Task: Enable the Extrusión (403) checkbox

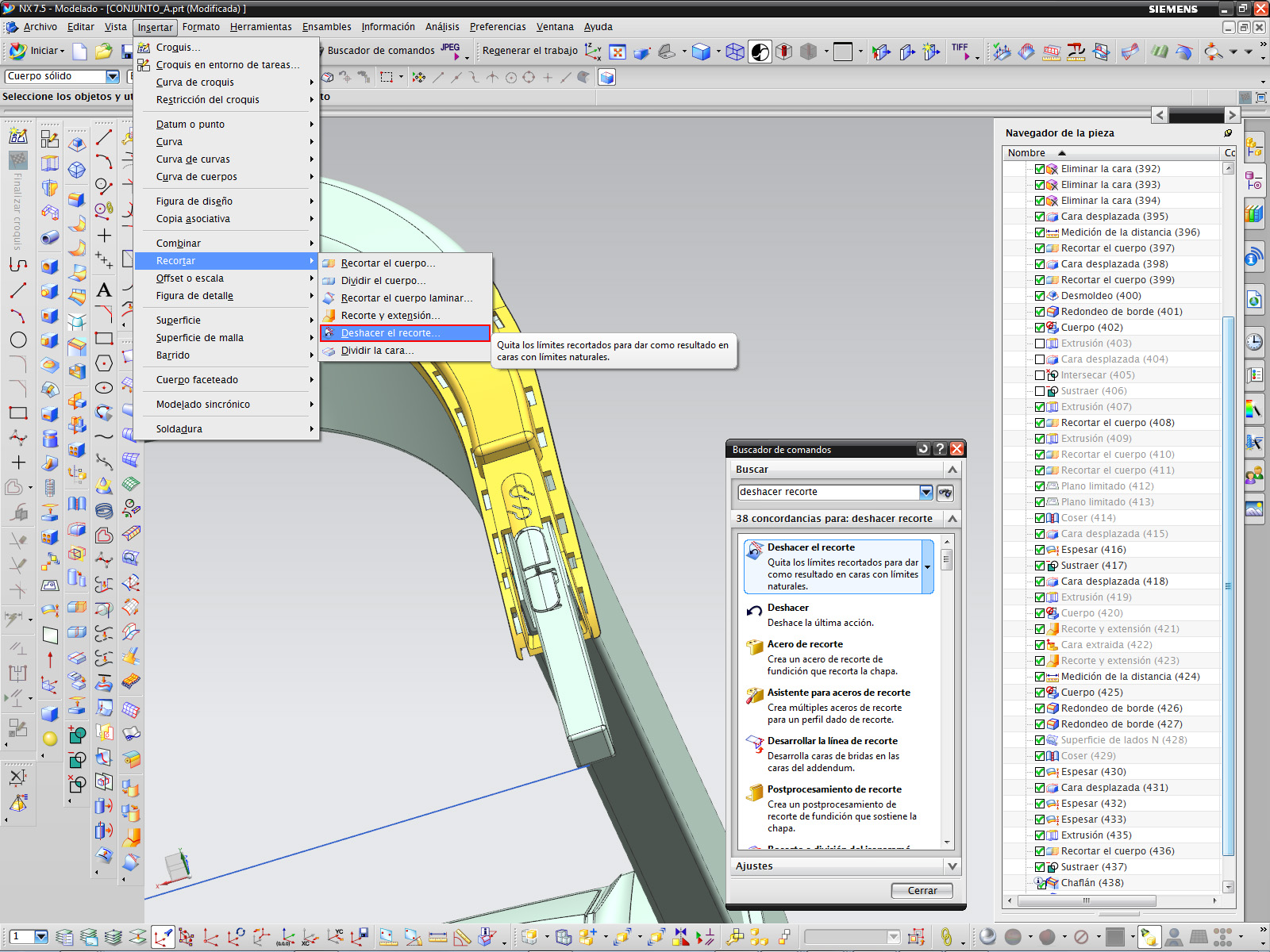Action: point(1039,344)
